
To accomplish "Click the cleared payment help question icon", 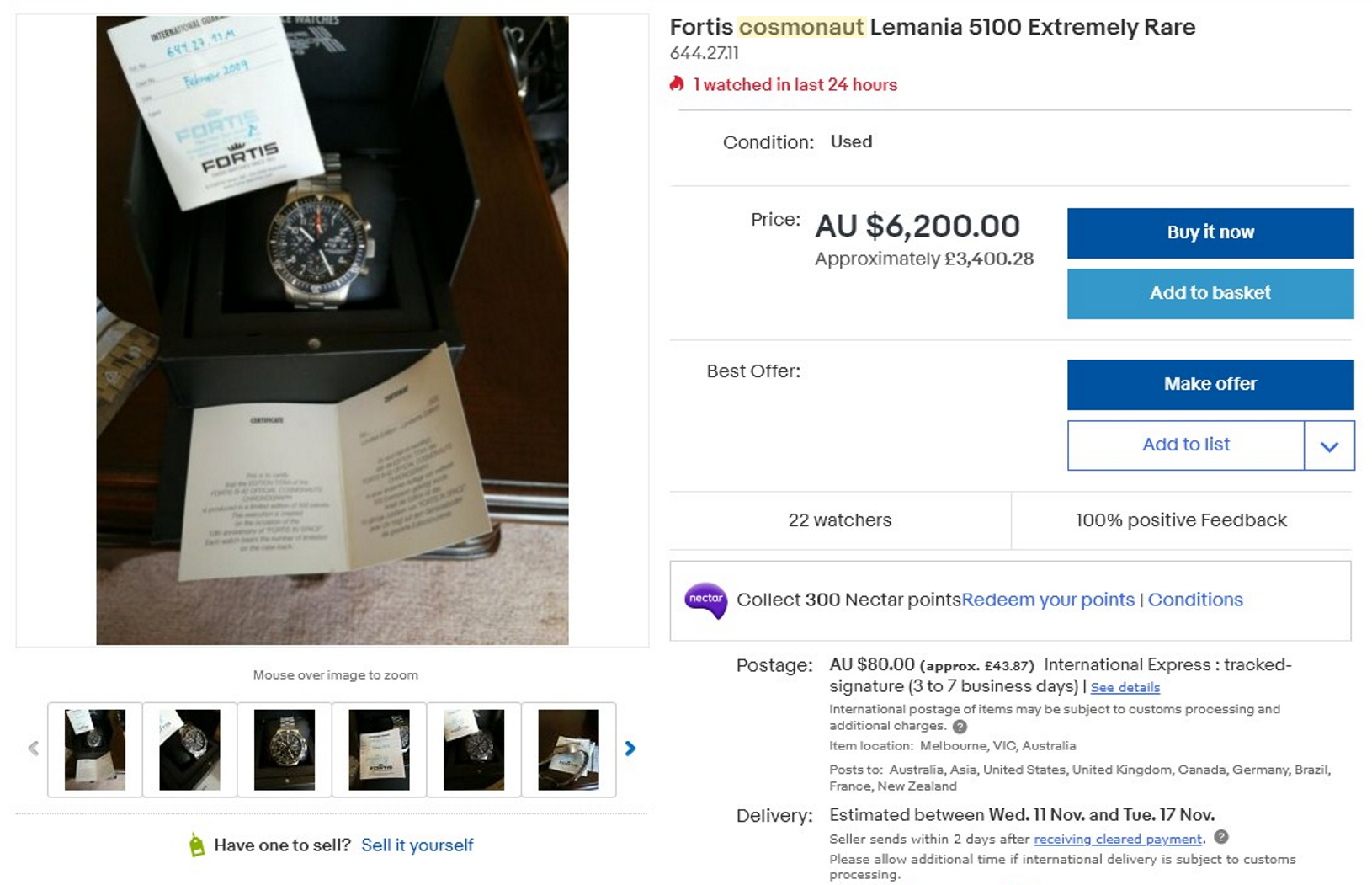I will click(1221, 837).
